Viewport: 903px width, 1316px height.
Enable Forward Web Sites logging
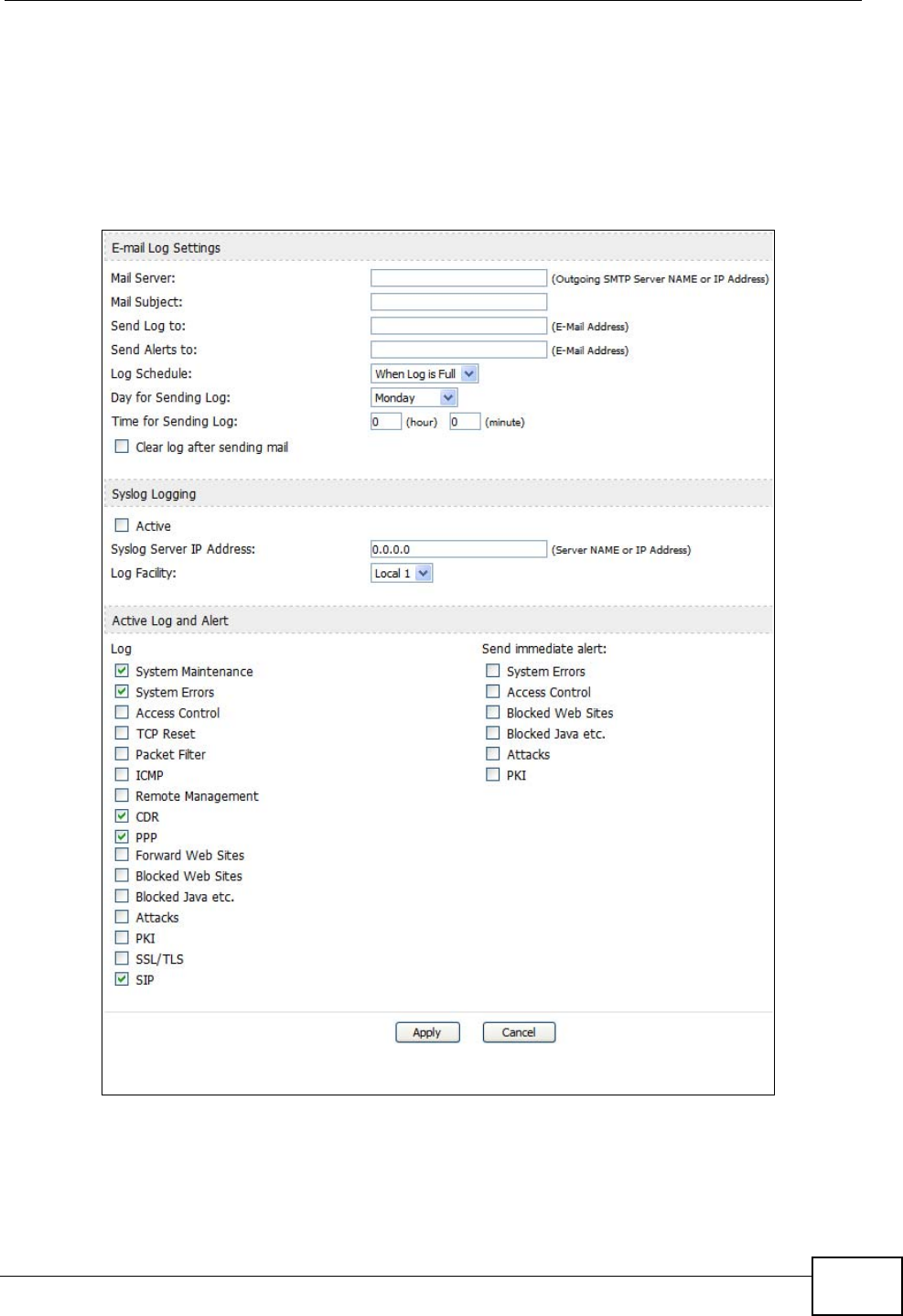coord(122,855)
